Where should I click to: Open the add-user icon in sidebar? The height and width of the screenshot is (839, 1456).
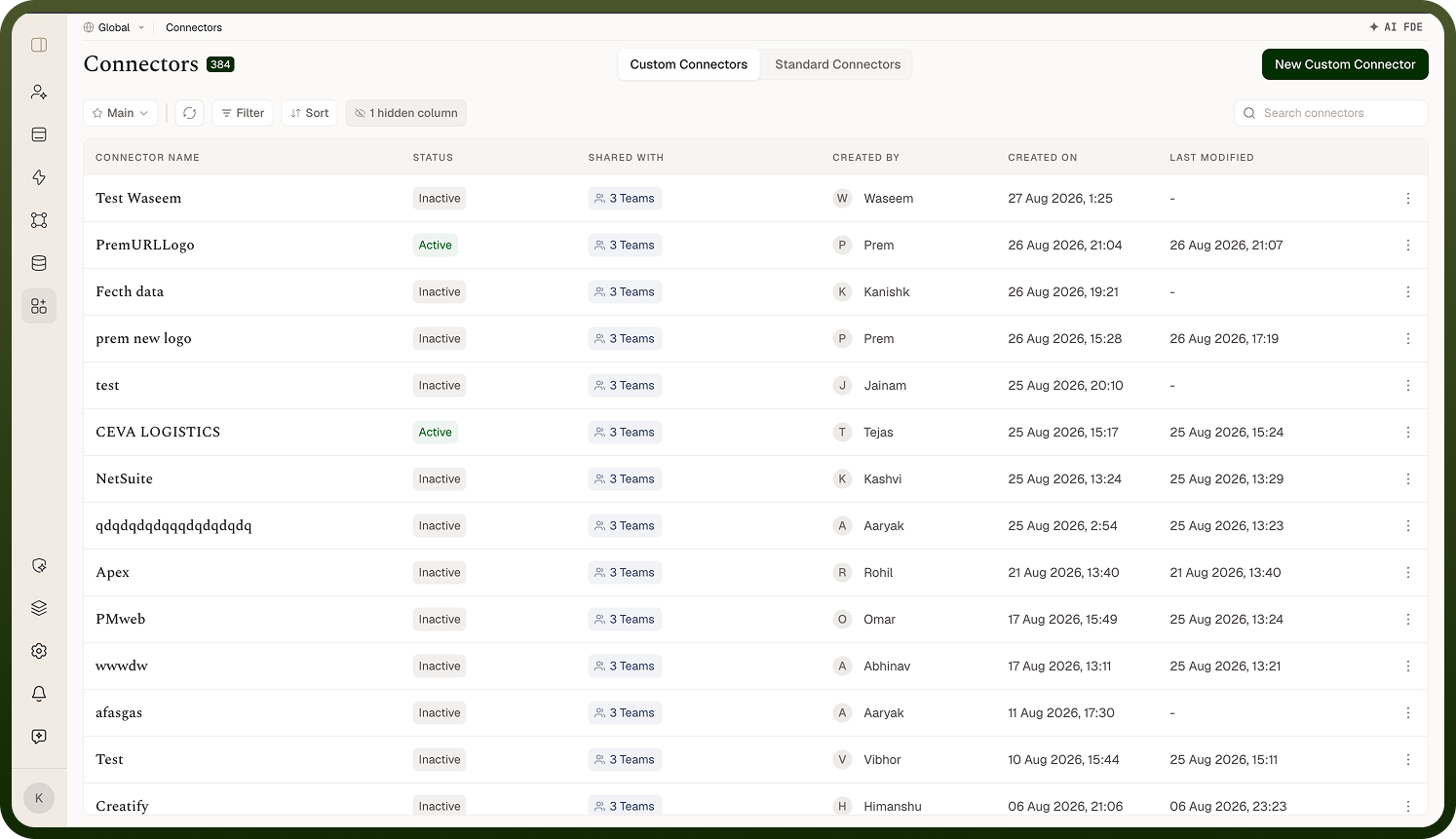pos(39,92)
